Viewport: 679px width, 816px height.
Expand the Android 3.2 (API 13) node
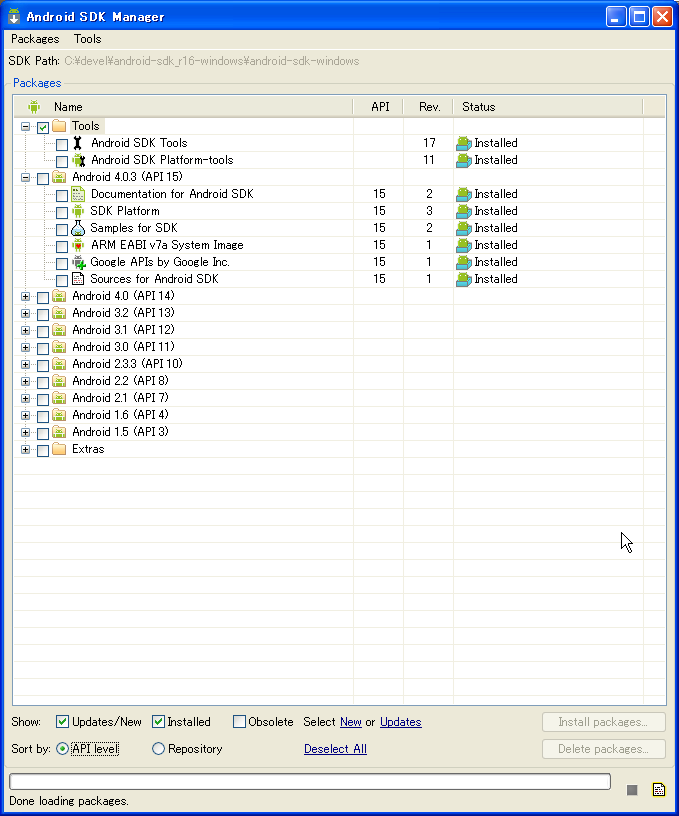pyautogui.click(x=25, y=313)
